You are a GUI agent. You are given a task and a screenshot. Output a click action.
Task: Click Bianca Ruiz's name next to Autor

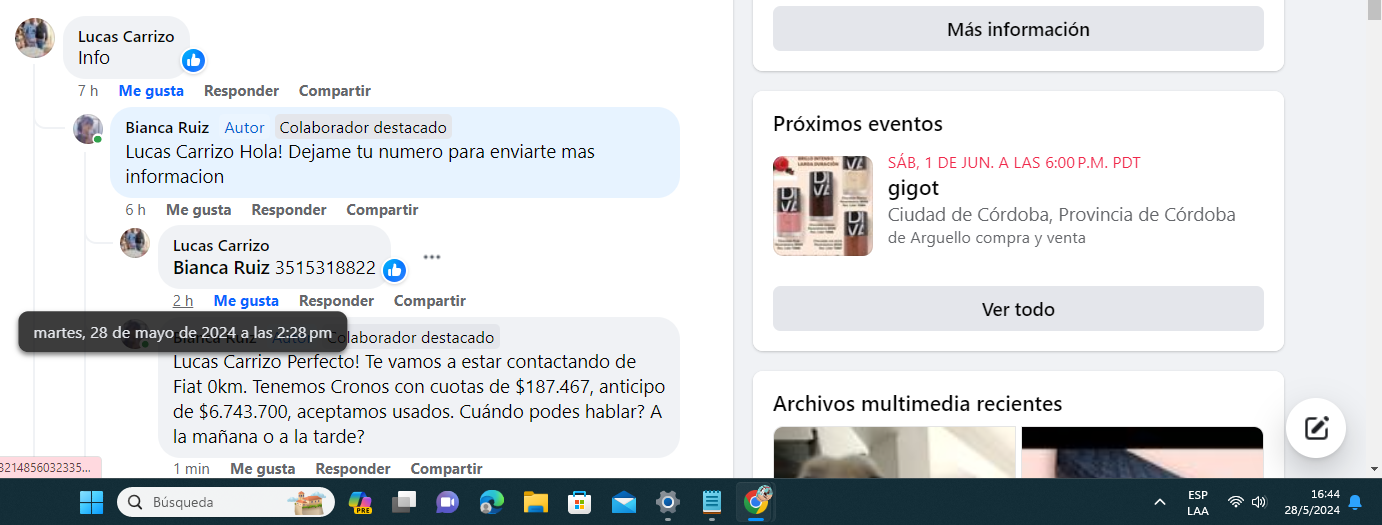(167, 128)
